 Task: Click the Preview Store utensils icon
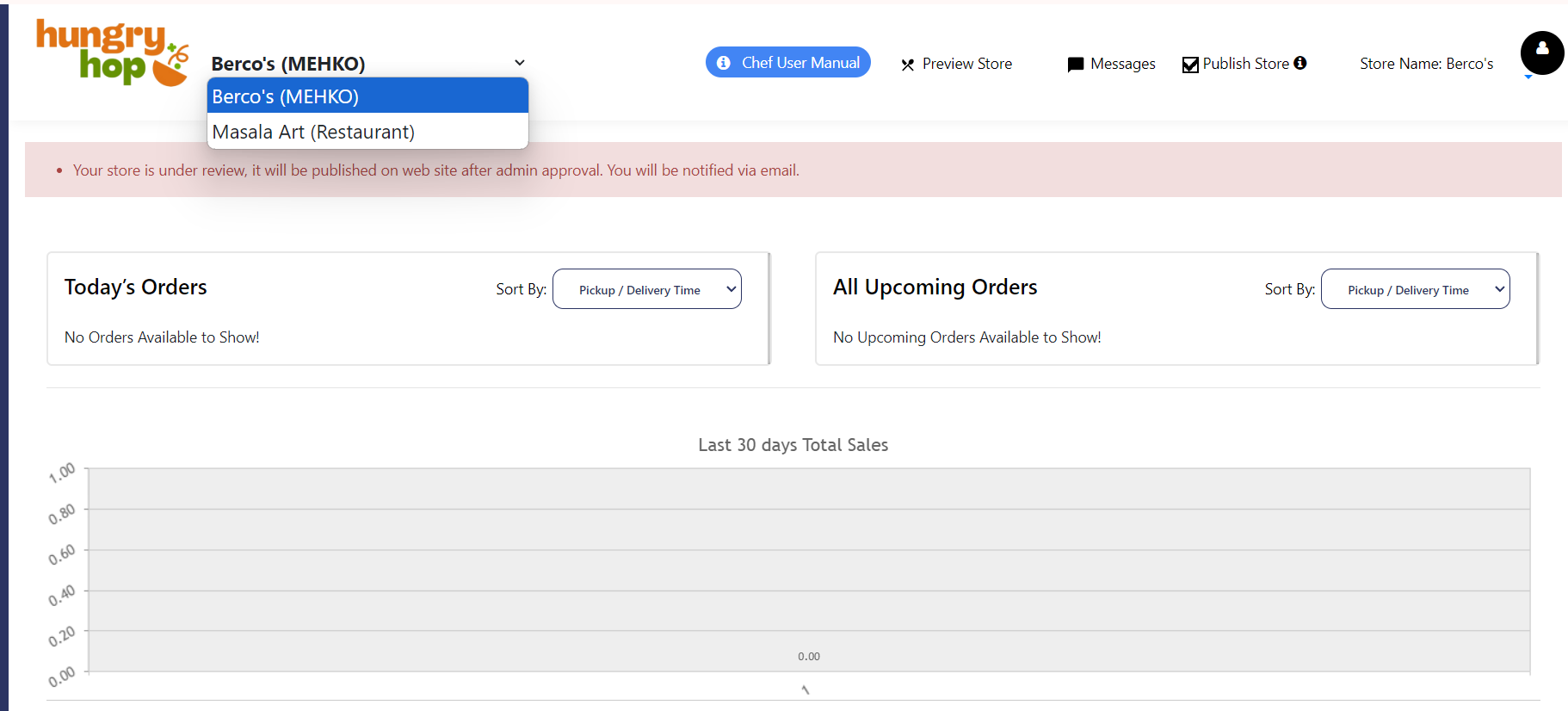point(907,65)
